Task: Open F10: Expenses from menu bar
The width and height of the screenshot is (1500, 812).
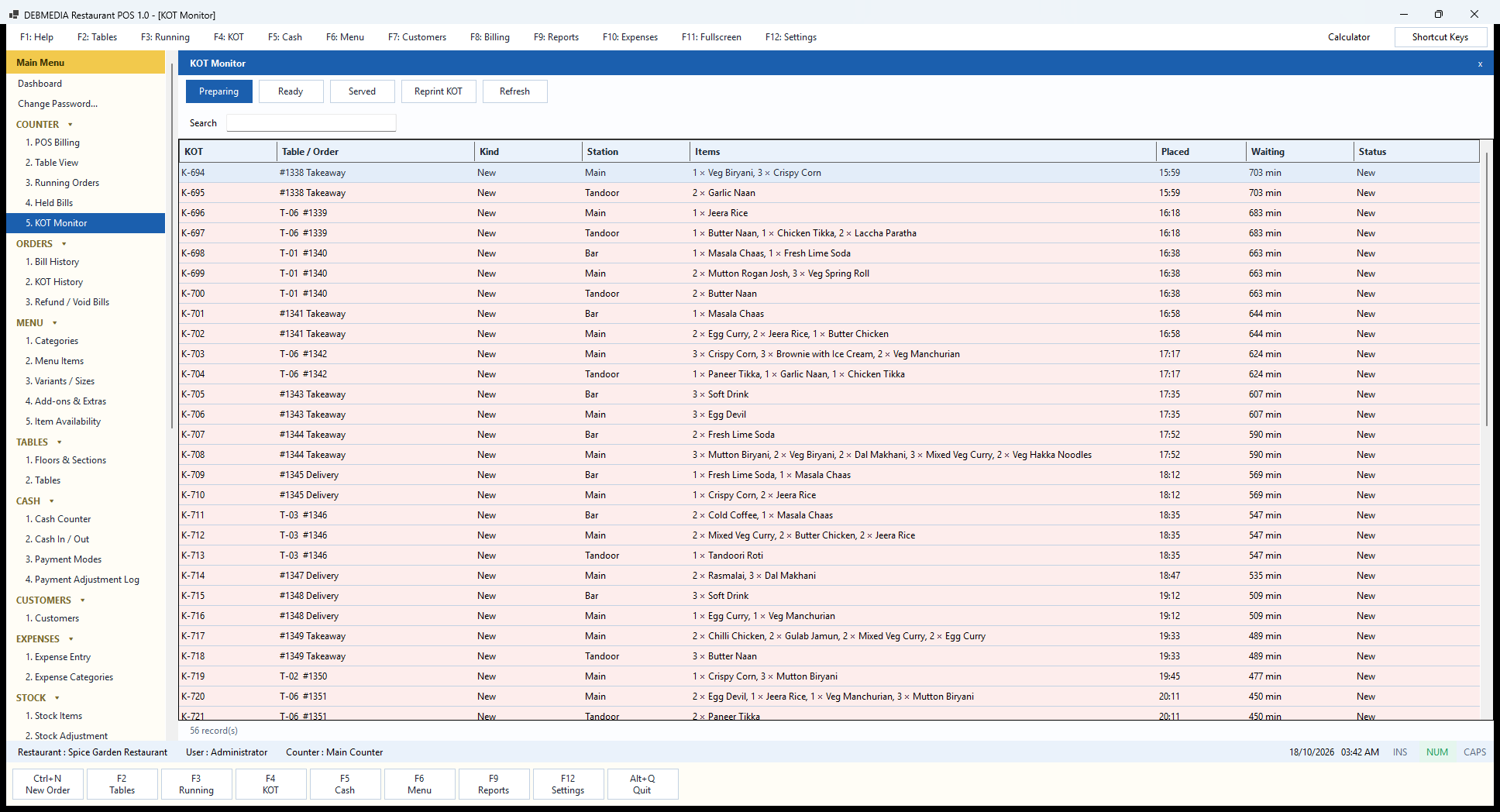Action: pyautogui.click(x=630, y=37)
